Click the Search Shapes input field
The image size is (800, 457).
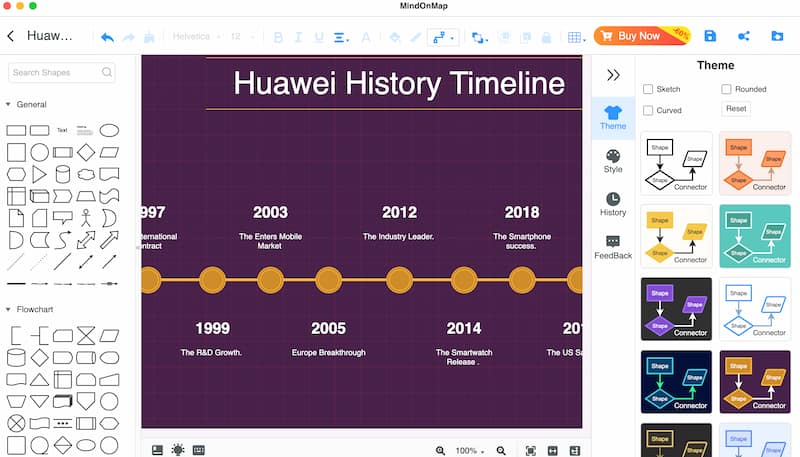click(x=61, y=72)
